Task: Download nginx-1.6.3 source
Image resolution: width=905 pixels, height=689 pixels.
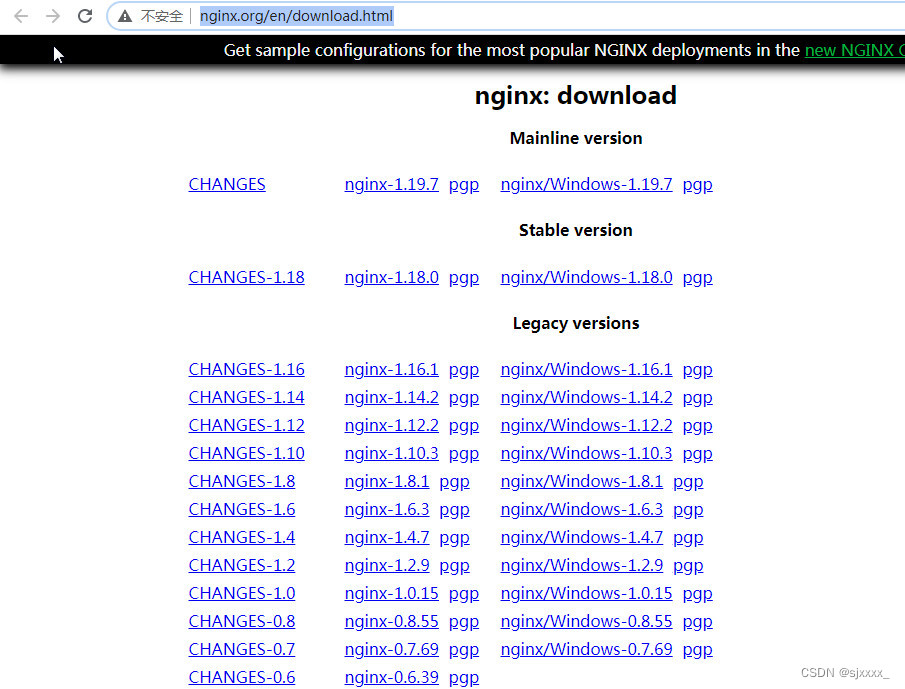Action: click(x=387, y=509)
